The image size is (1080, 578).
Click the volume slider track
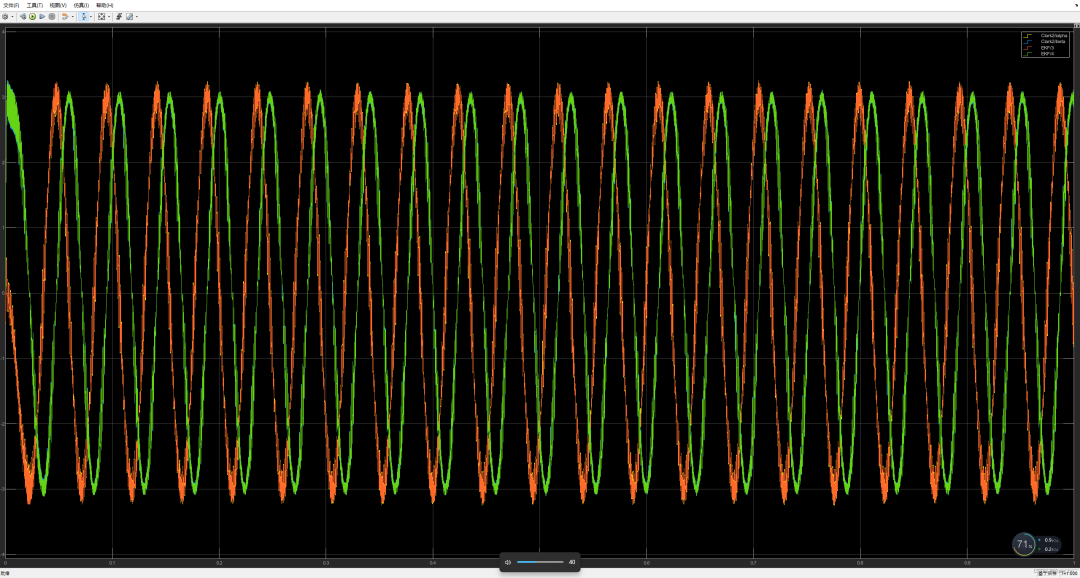[x=540, y=562]
